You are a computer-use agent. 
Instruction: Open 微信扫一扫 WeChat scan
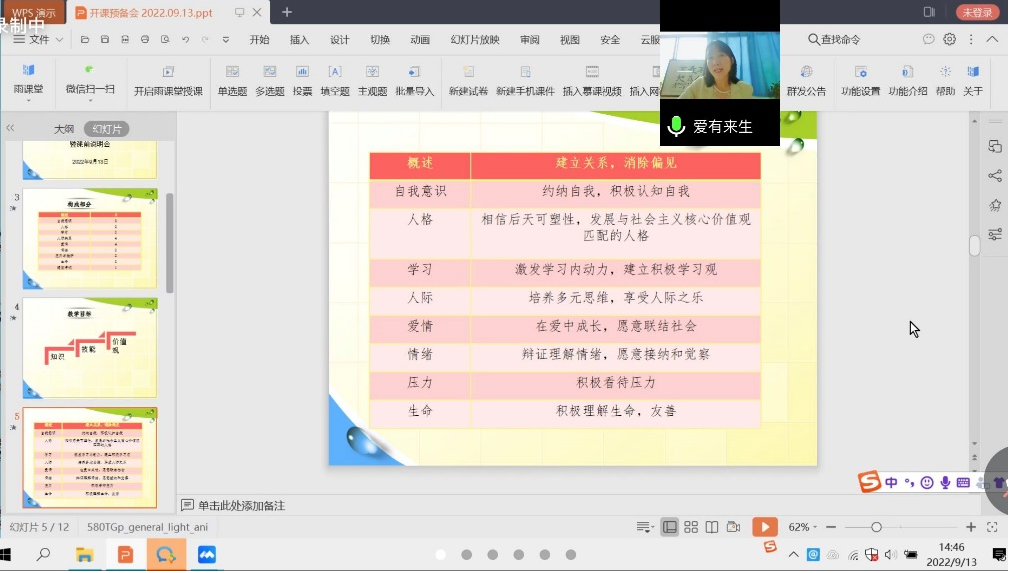(x=90, y=80)
